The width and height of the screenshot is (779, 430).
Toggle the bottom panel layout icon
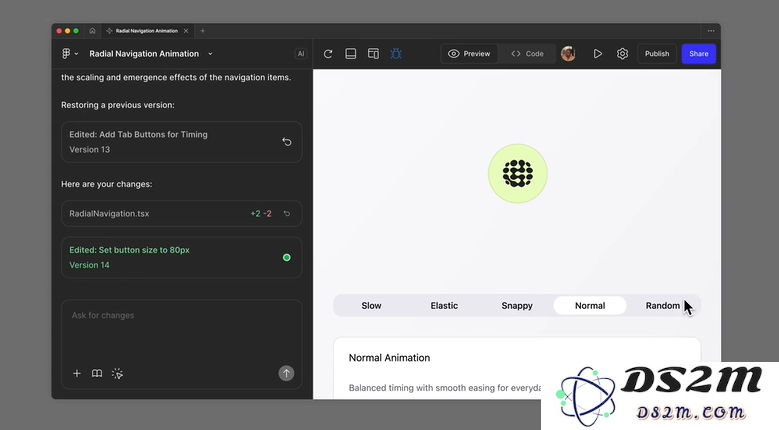click(351, 54)
